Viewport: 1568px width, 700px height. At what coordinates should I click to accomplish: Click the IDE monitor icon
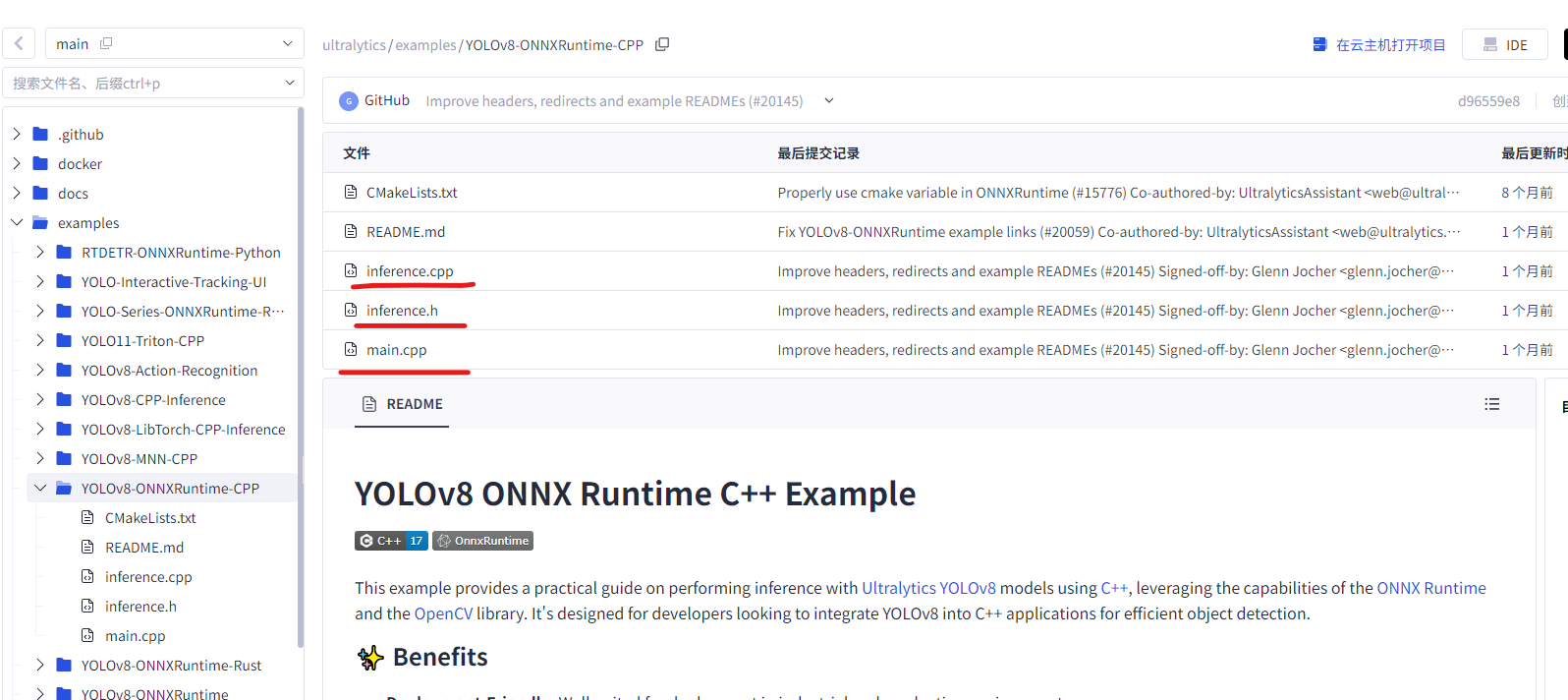pyautogui.click(x=1490, y=44)
